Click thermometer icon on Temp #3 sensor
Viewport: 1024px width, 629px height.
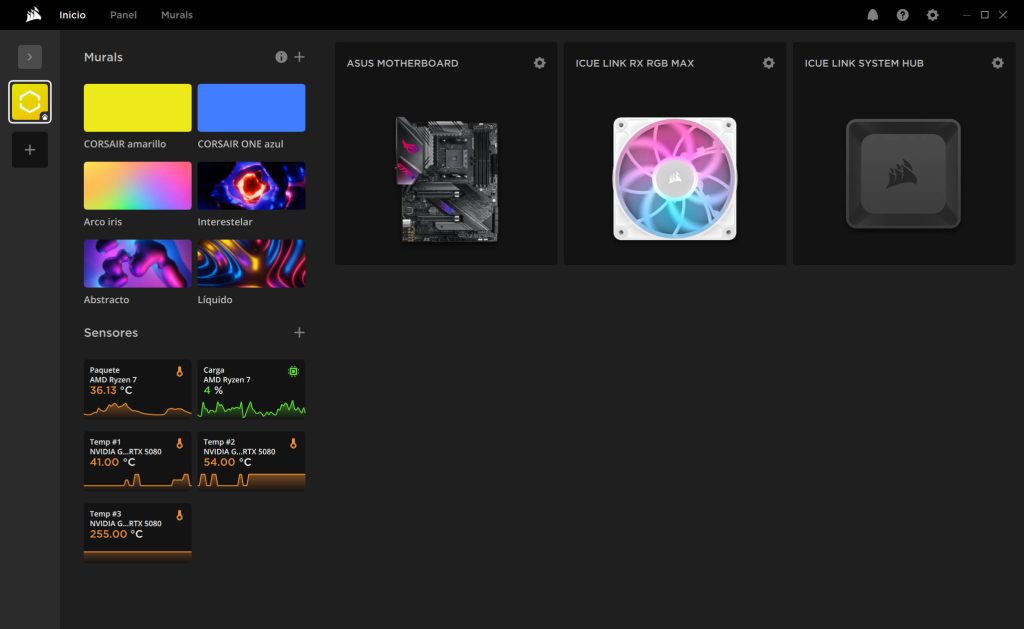click(179, 515)
